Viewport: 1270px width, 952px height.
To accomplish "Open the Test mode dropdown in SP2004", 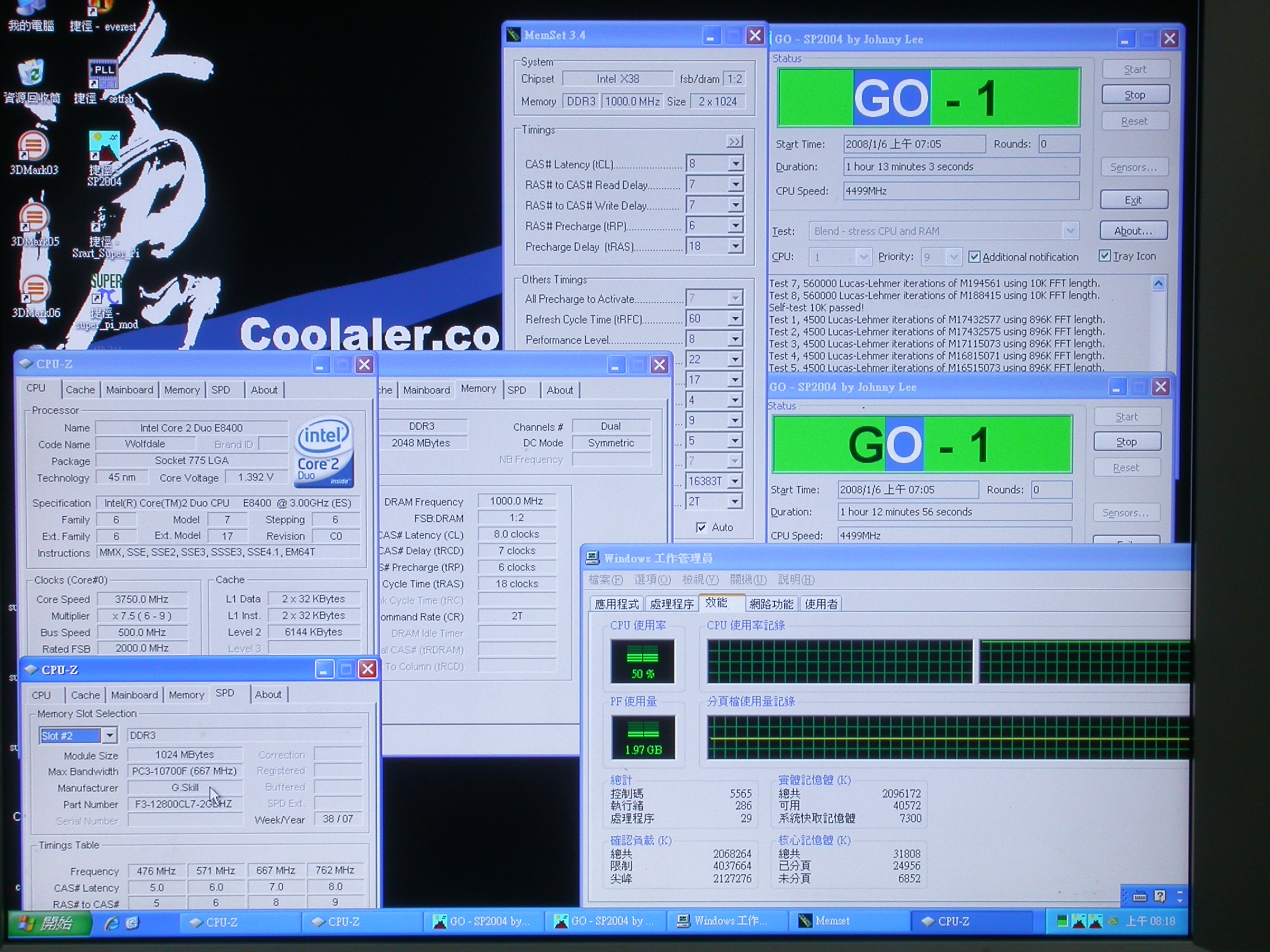I will click(x=1070, y=231).
